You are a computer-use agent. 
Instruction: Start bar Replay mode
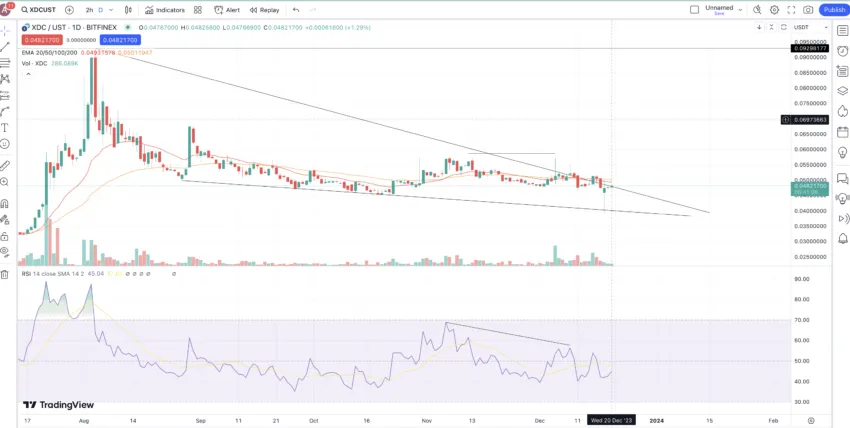pyautogui.click(x=265, y=10)
